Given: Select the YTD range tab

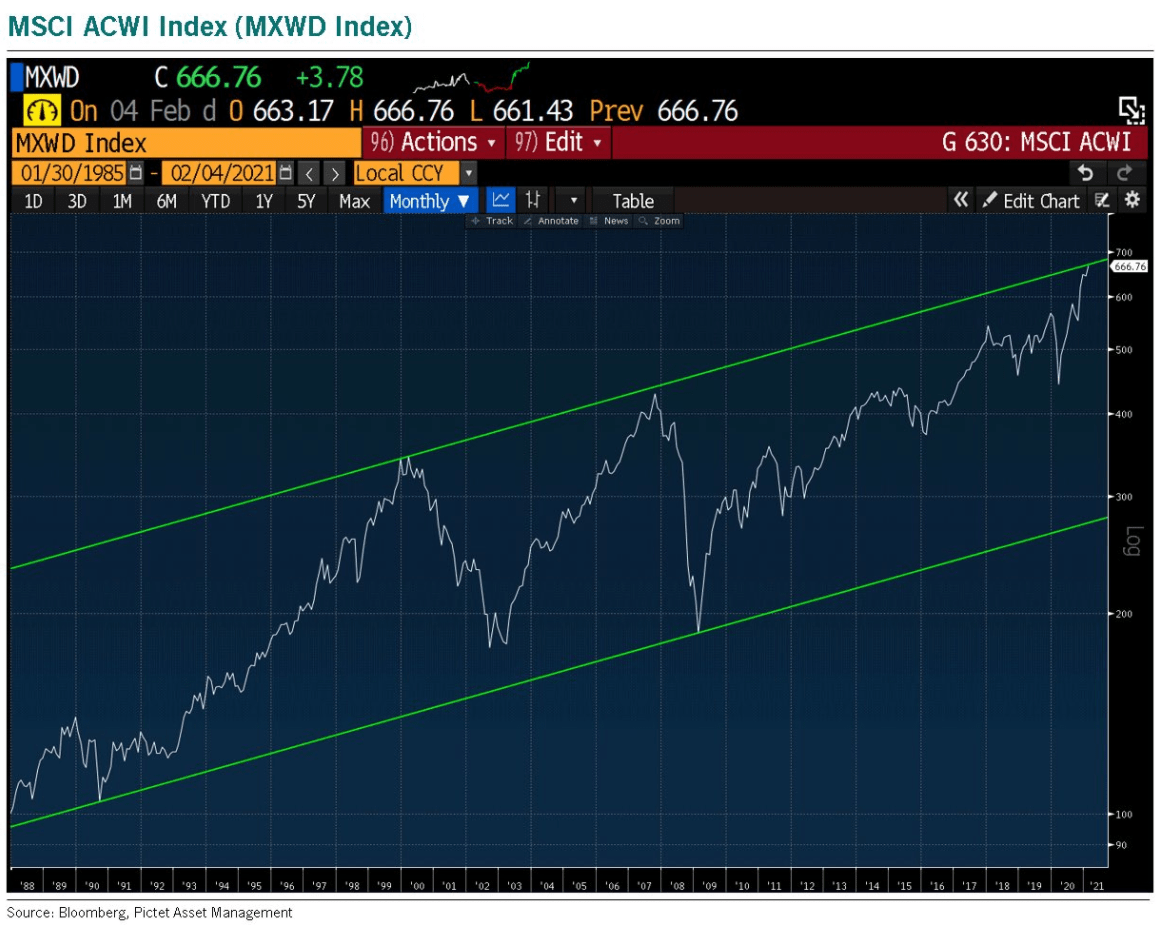Looking at the screenshot, I should coord(215,201).
